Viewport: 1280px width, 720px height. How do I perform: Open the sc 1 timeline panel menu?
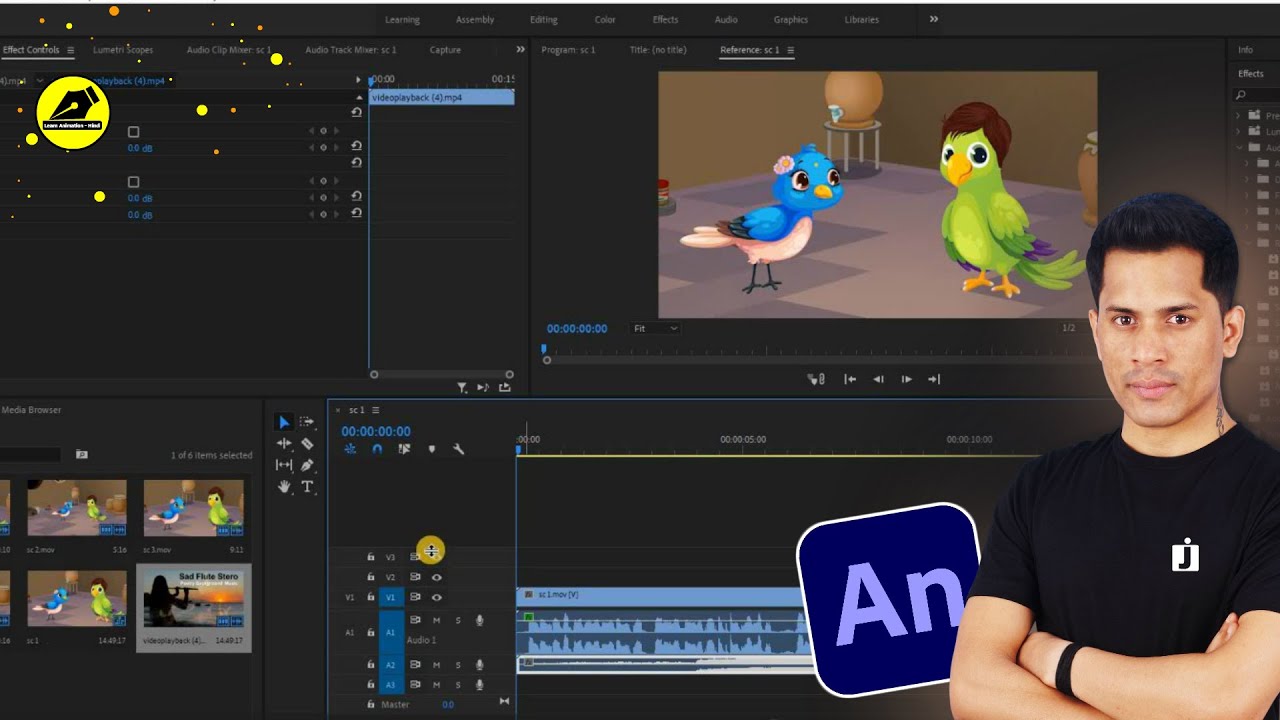pos(375,410)
